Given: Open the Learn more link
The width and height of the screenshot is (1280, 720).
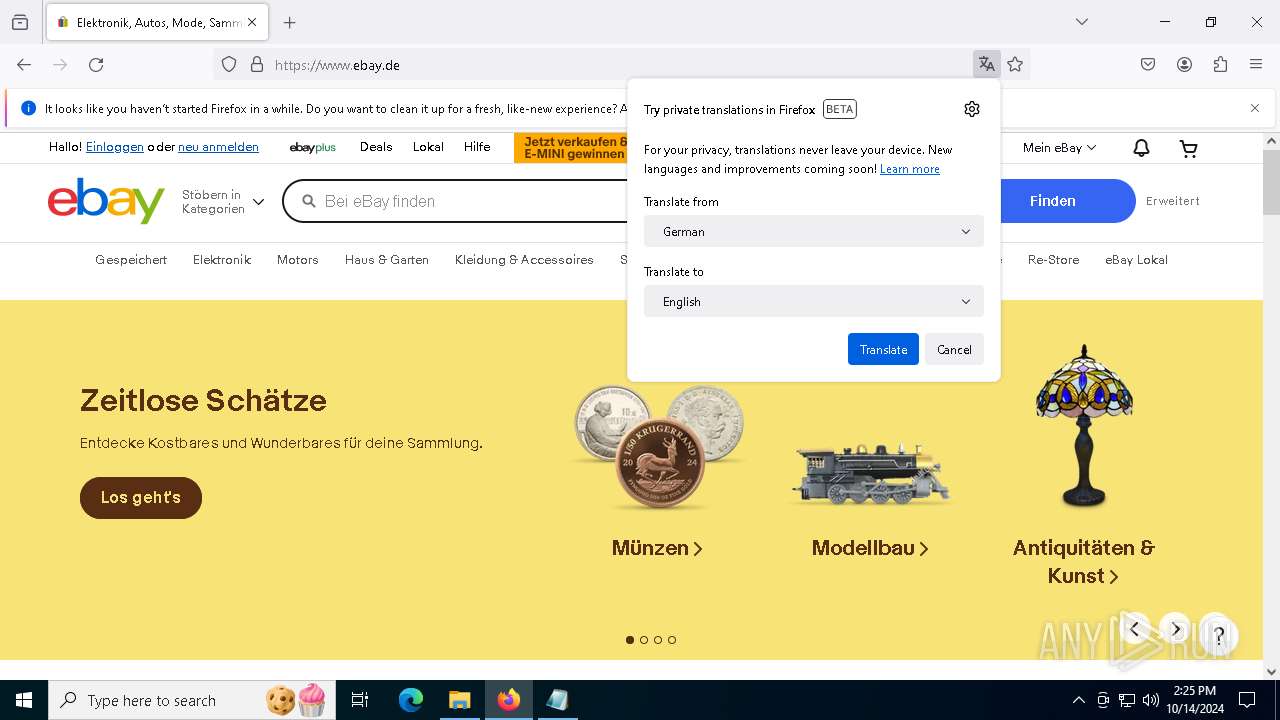Looking at the screenshot, I should (910, 169).
